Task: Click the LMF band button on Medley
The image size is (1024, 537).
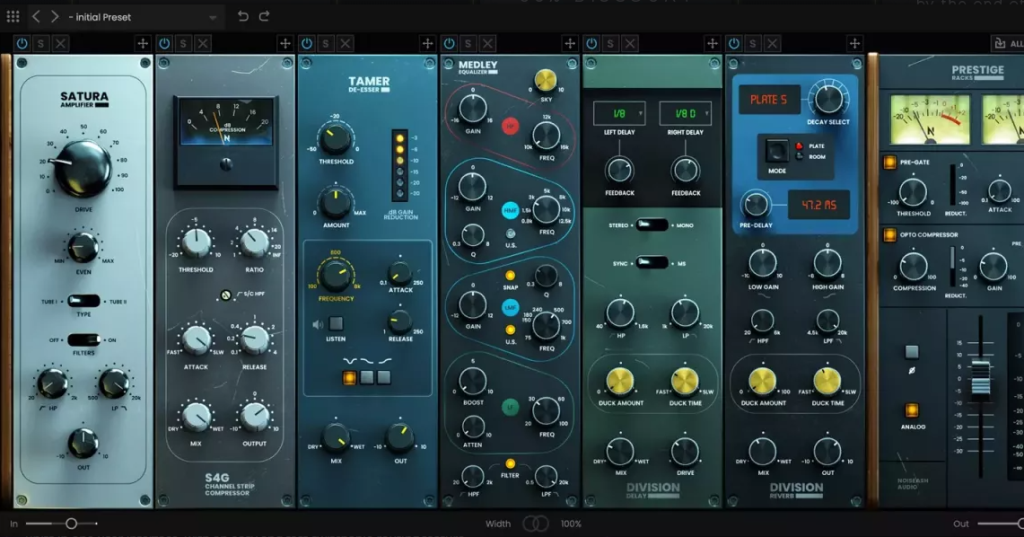Action: tap(510, 308)
